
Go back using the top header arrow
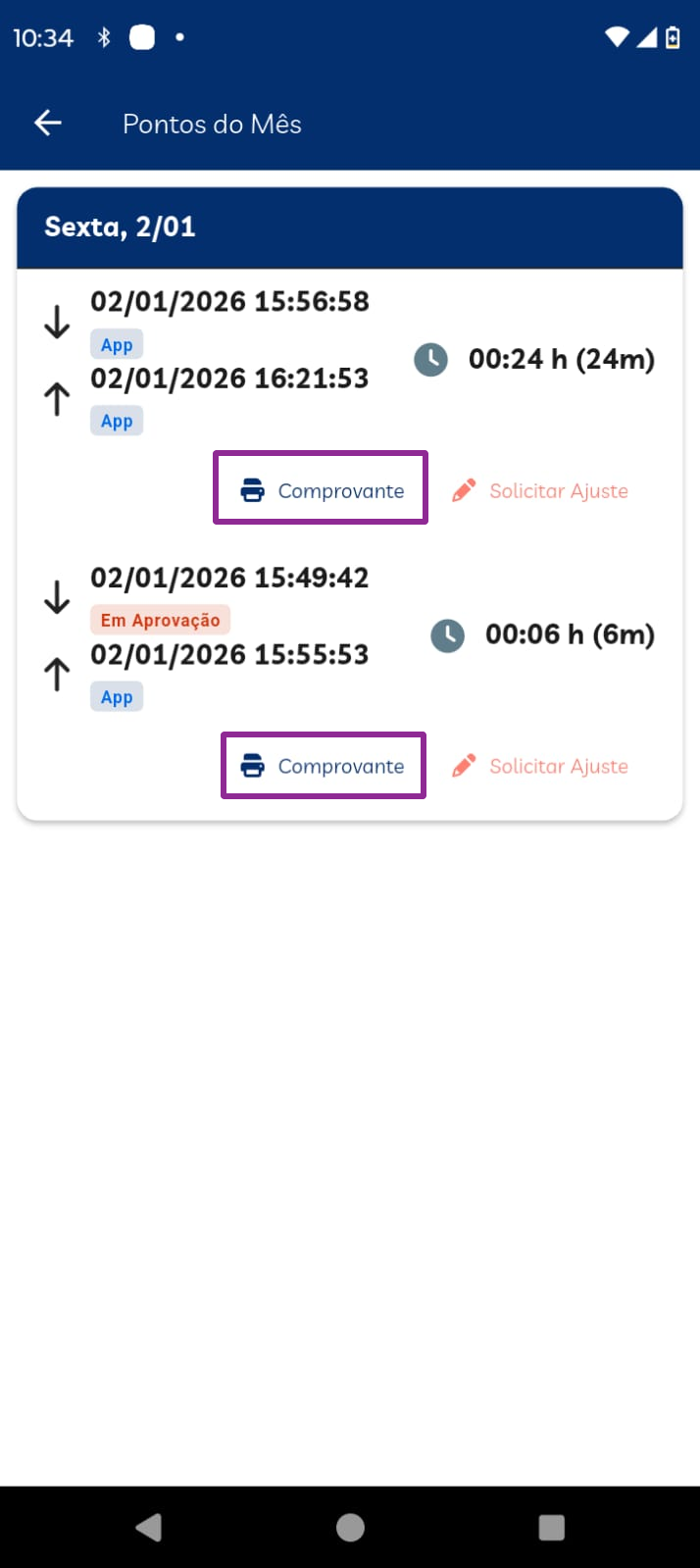[x=48, y=123]
